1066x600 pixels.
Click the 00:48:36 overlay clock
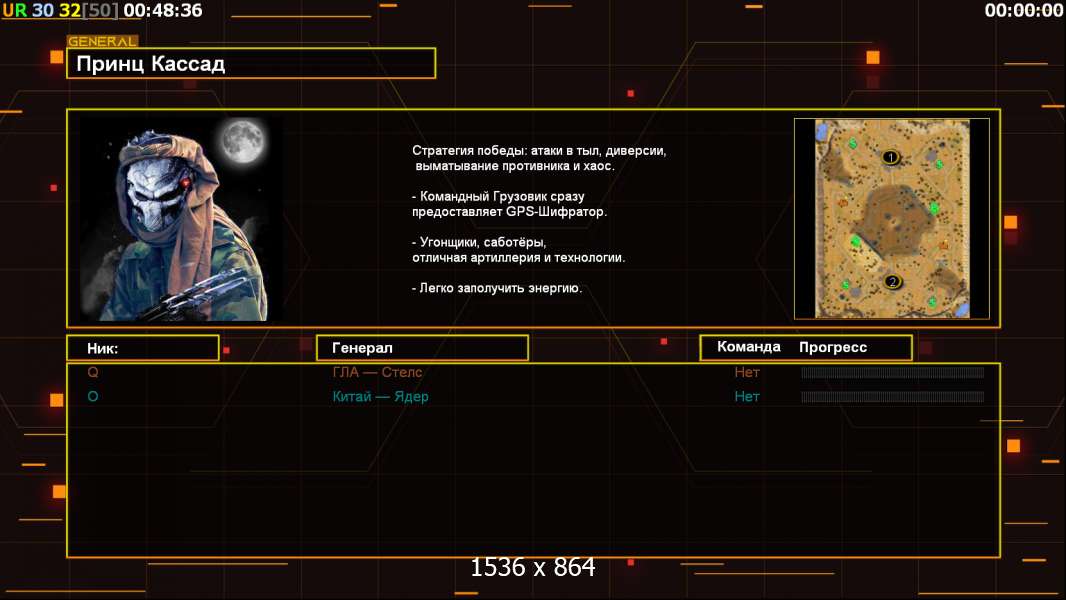click(163, 10)
